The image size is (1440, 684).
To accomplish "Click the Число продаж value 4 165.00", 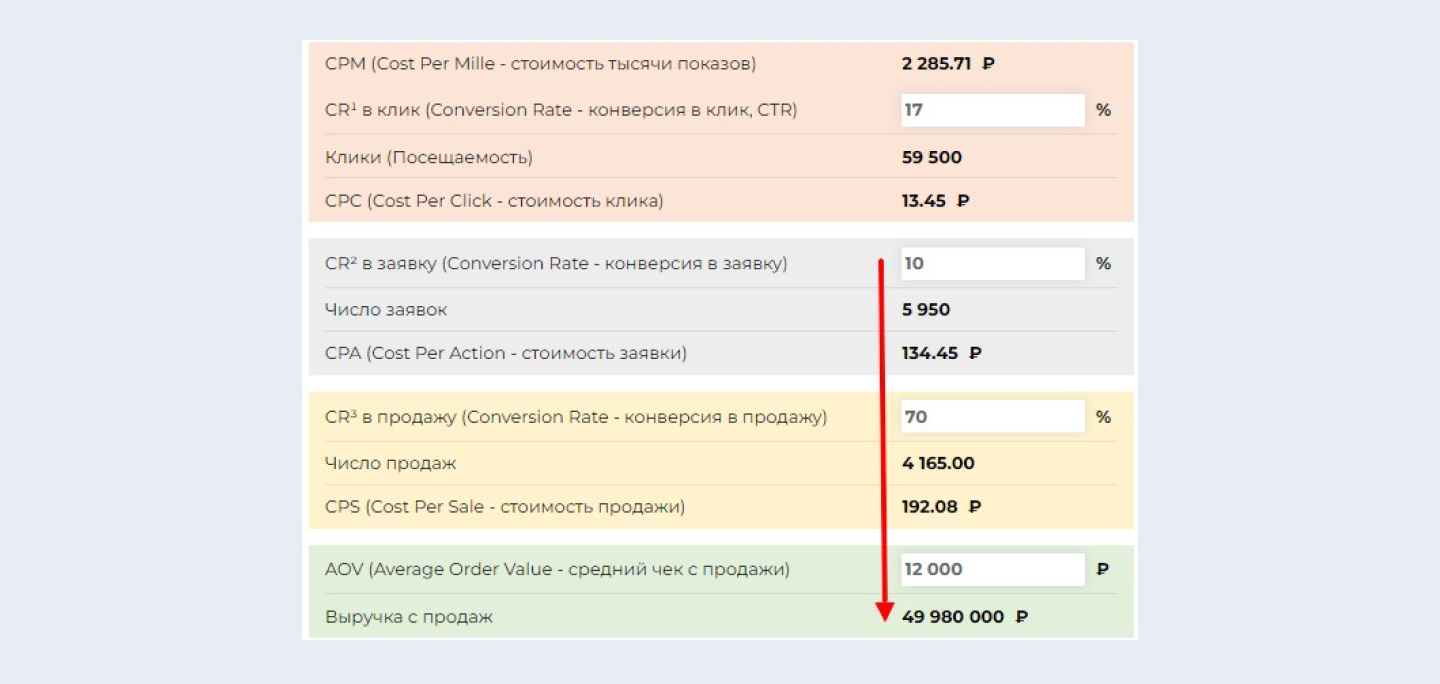I will click(937, 463).
